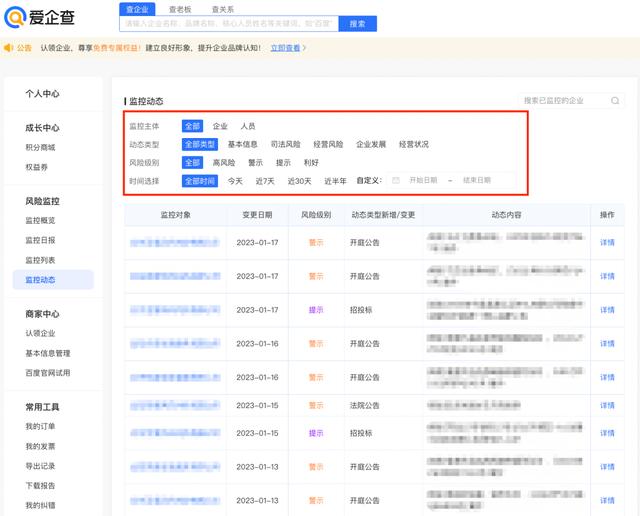Open 监控日报 in sidebar
Screen dimensions: 640x516
point(40,240)
